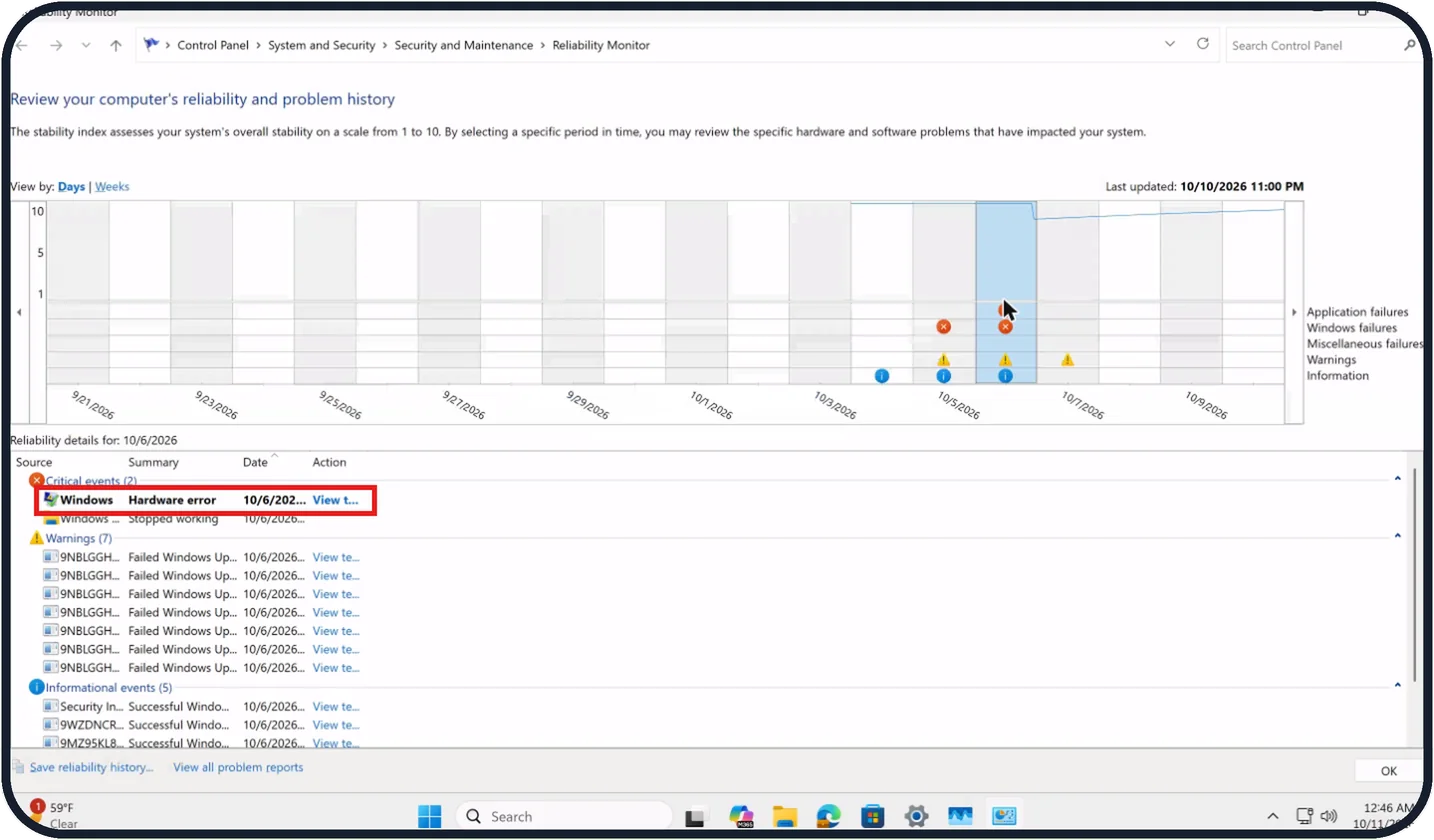Viewport: 1434px width, 840px height.
Task: Collapse the Informational events section
Action: click(1398, 686)
